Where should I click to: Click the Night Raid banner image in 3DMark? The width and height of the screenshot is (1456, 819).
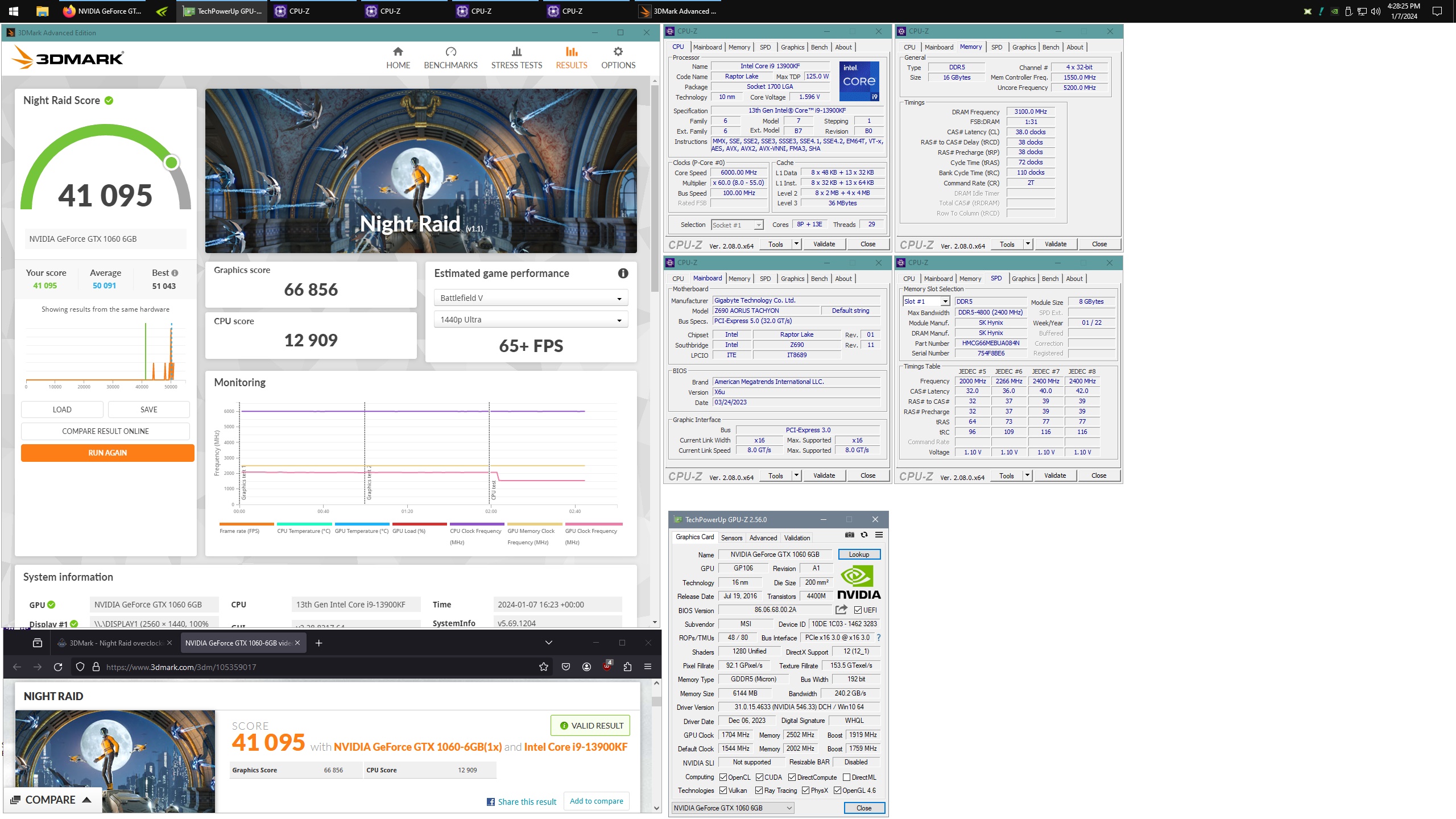[421, 171]
